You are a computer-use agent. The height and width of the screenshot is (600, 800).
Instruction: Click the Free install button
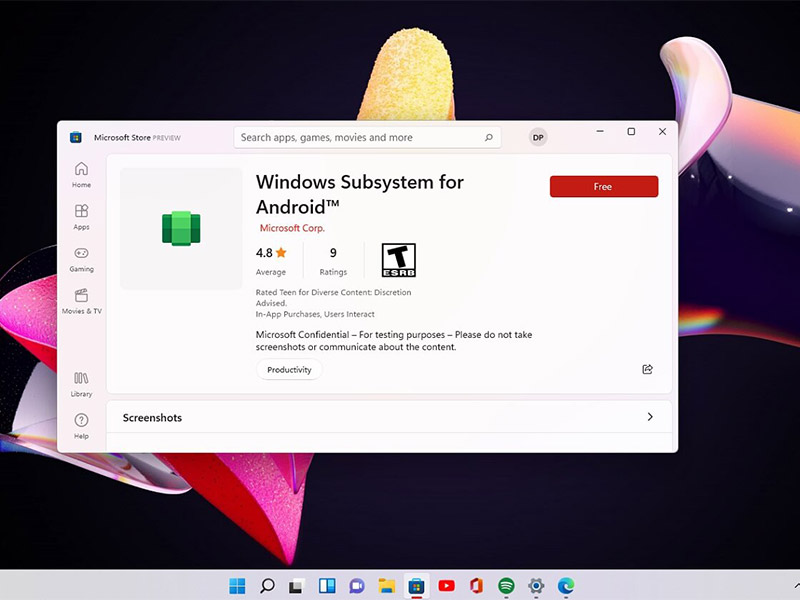[604, 187]
